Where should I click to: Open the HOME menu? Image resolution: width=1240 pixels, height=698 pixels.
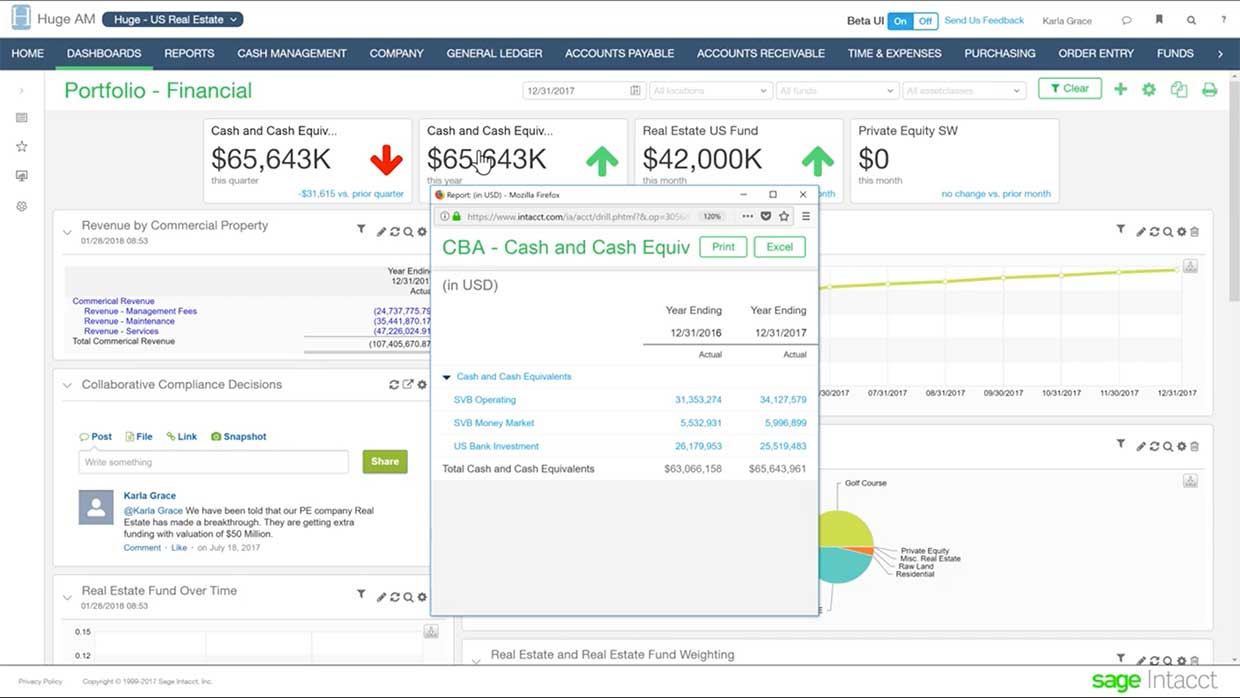(x=27, y=53)
